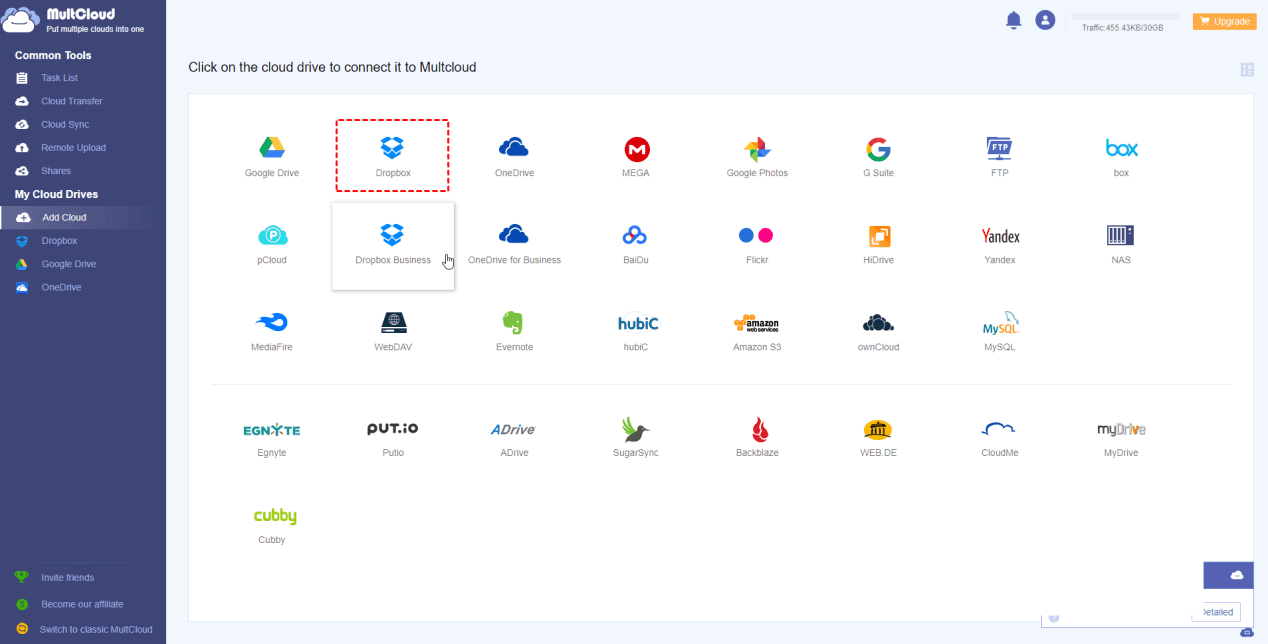Toggle the grid view layout icon
This screenshot has height=644, width=1268.
[x=1247, y=70]
